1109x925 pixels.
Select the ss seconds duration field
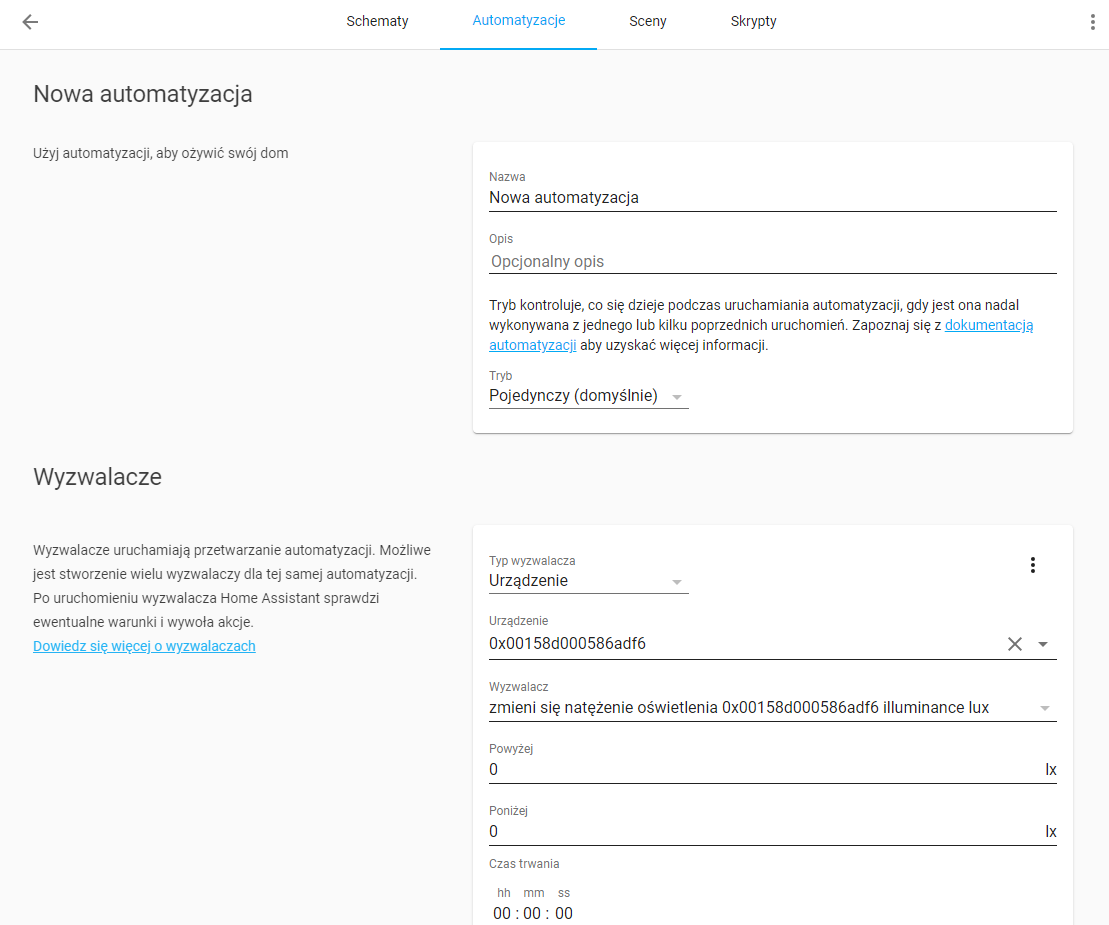click(x=564, y=913)
